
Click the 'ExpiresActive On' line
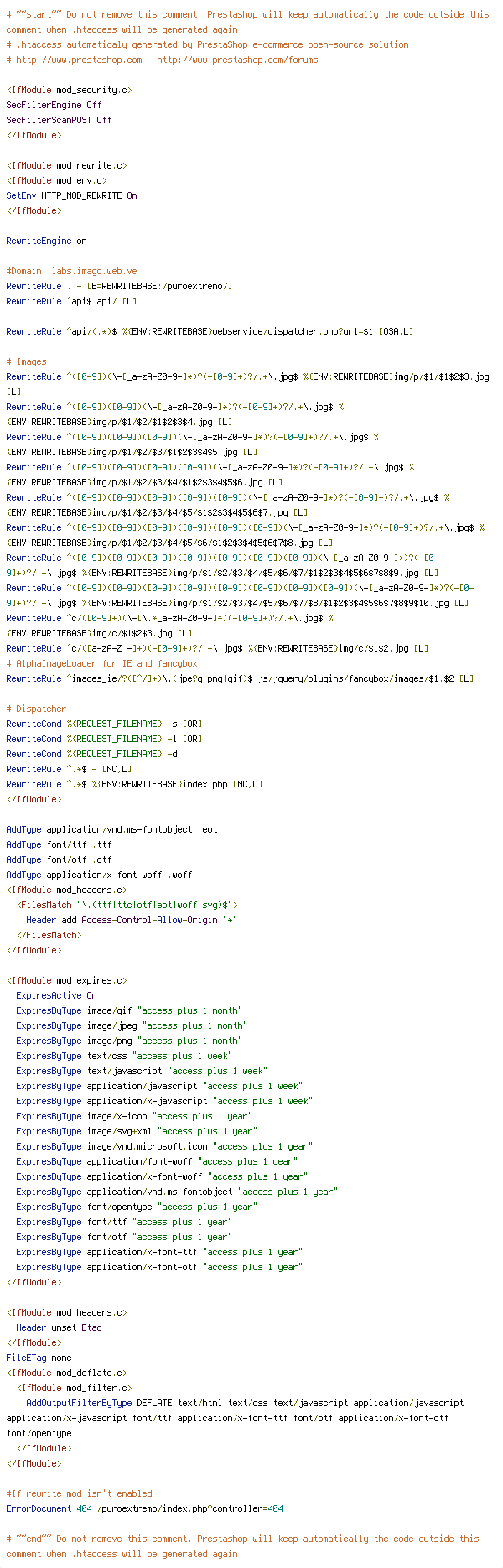tap(56, 995)
